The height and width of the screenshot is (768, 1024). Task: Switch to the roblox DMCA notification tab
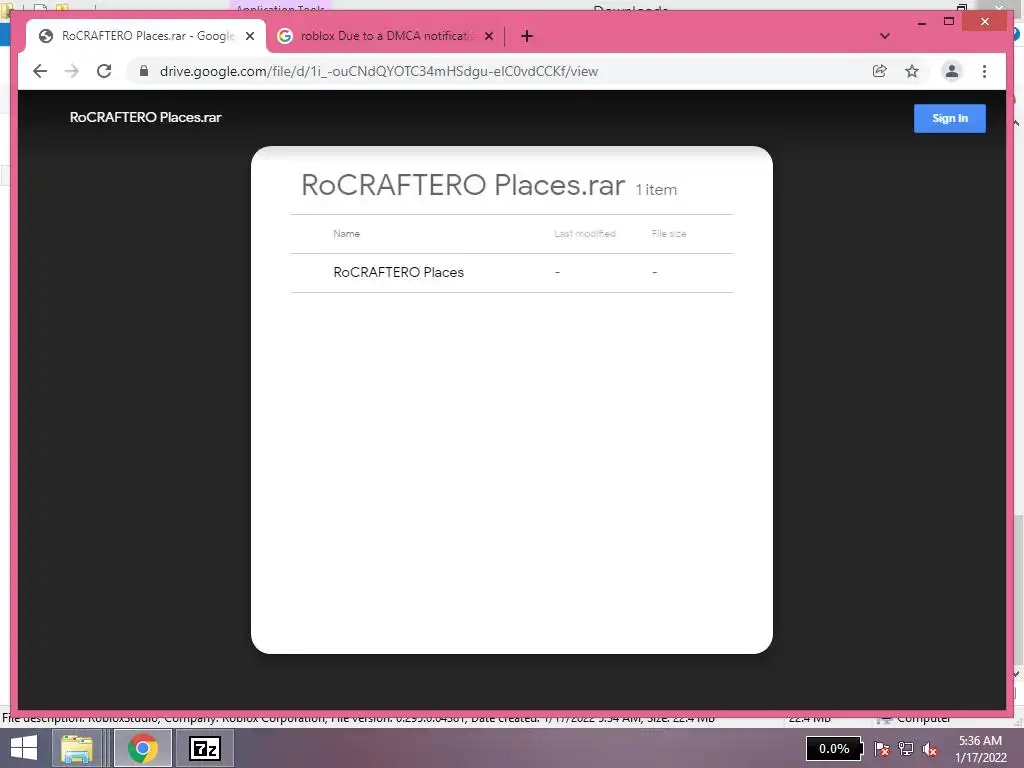click(386, 36)
